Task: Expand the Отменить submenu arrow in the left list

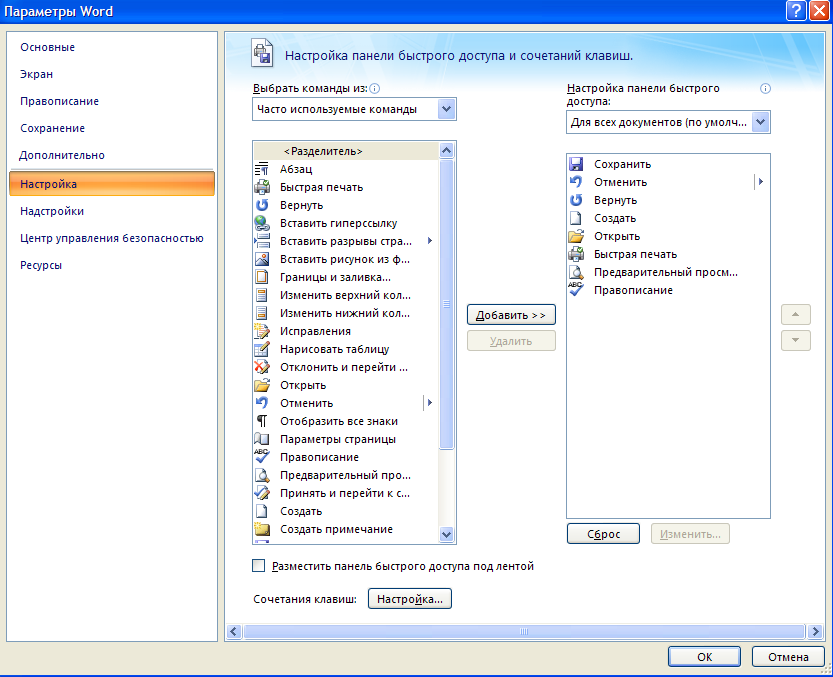Action: pyautogui.click(x=429, y=403)
